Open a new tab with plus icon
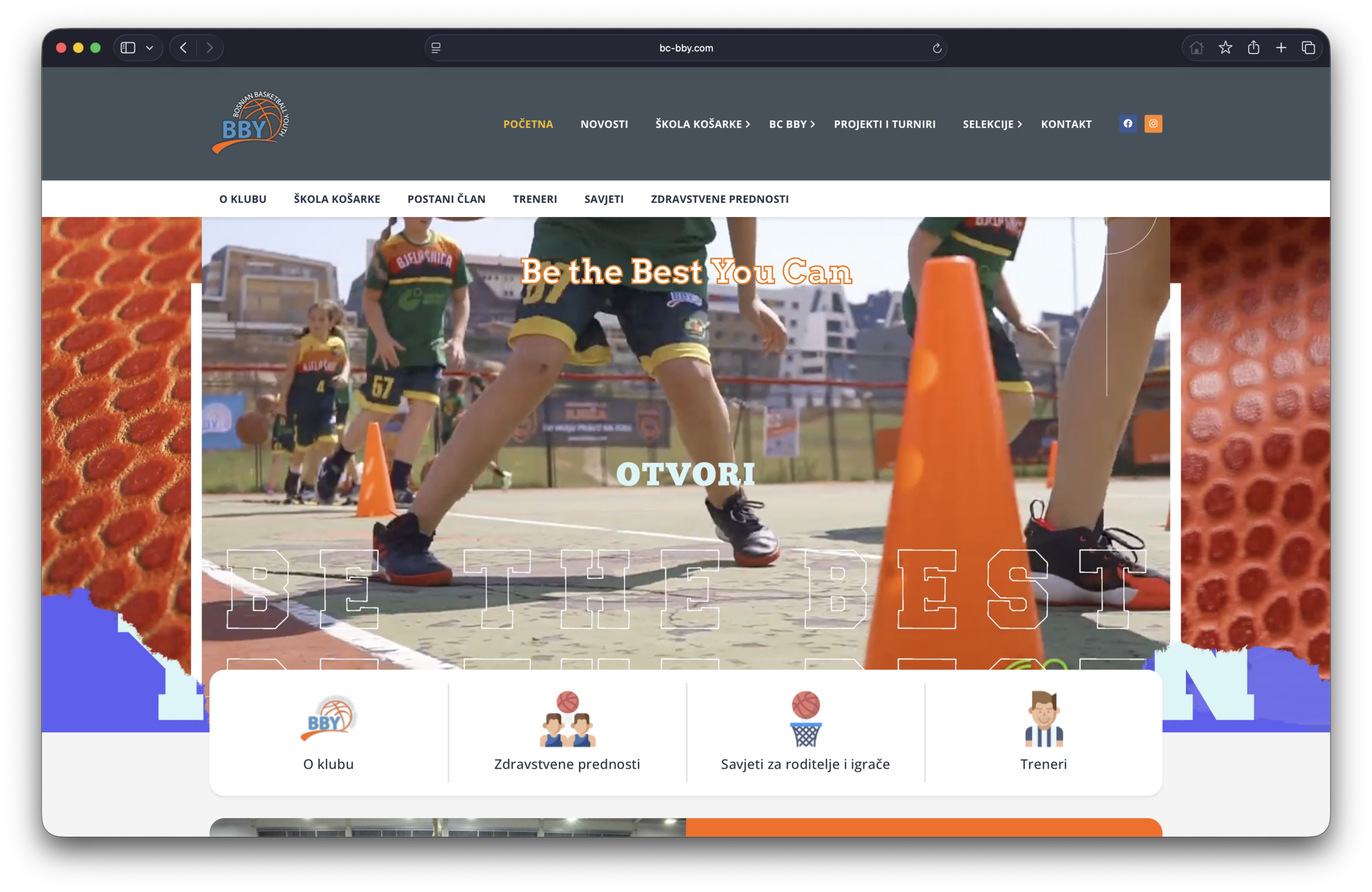The image size is (1372, 892). pyautogui.click(x=1281, y=48)
